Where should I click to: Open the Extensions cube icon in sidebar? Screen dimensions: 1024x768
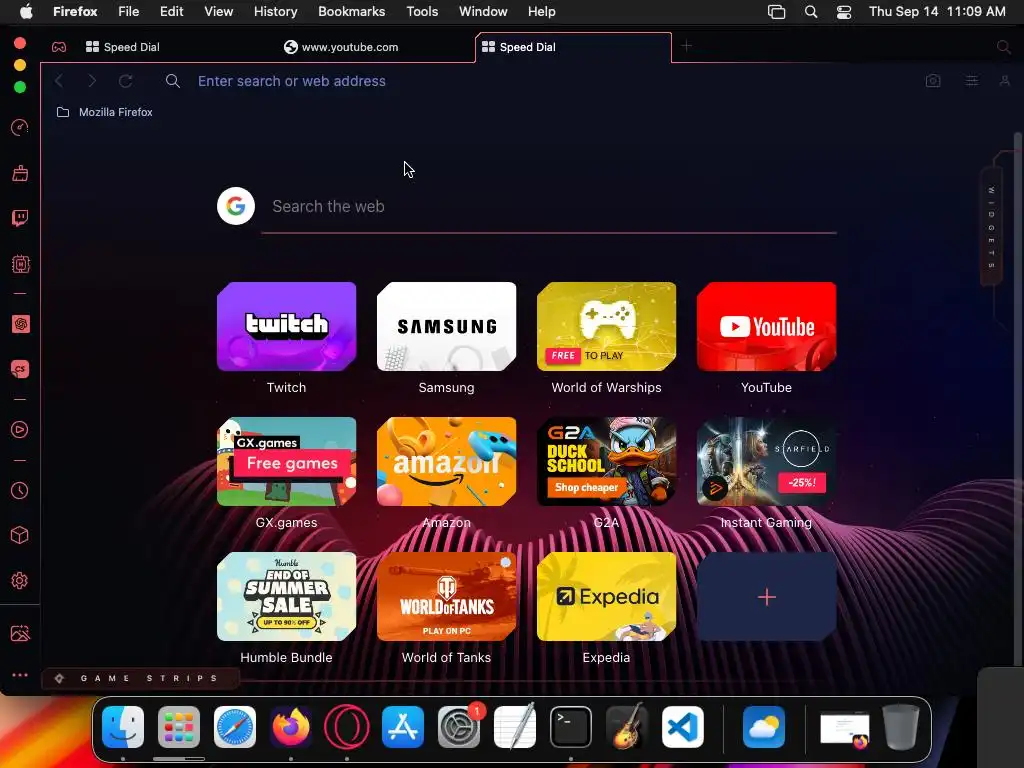(x=20, y=536)
